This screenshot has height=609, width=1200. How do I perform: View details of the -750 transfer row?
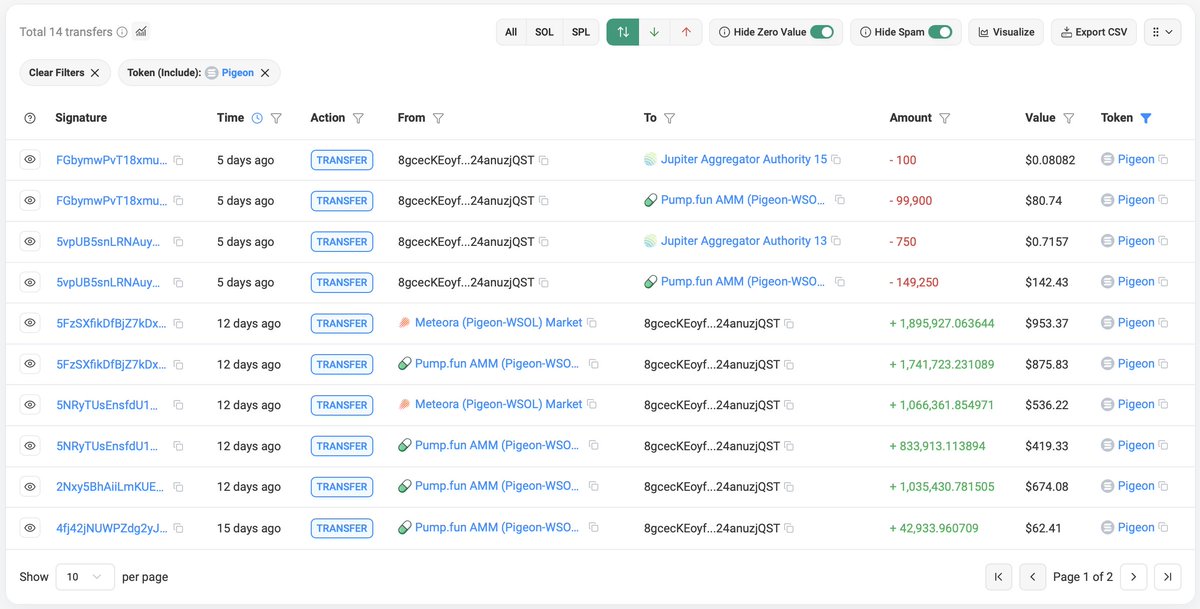[x=30, y=241]
